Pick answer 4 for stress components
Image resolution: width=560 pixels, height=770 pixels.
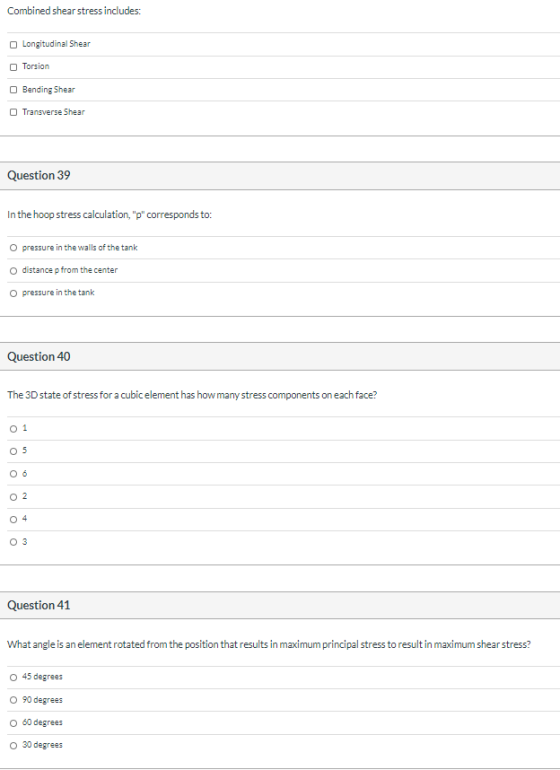point(13,520)
